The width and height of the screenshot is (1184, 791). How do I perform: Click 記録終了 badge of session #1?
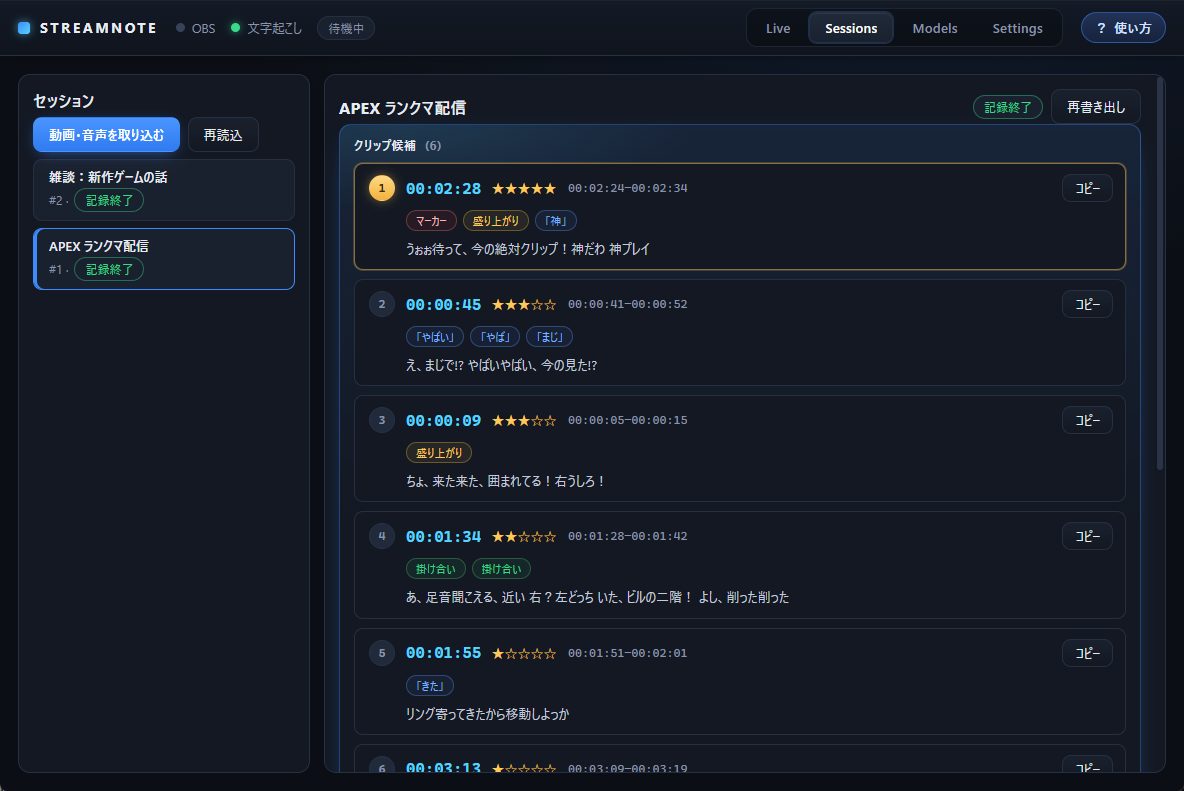pos(109,269)
